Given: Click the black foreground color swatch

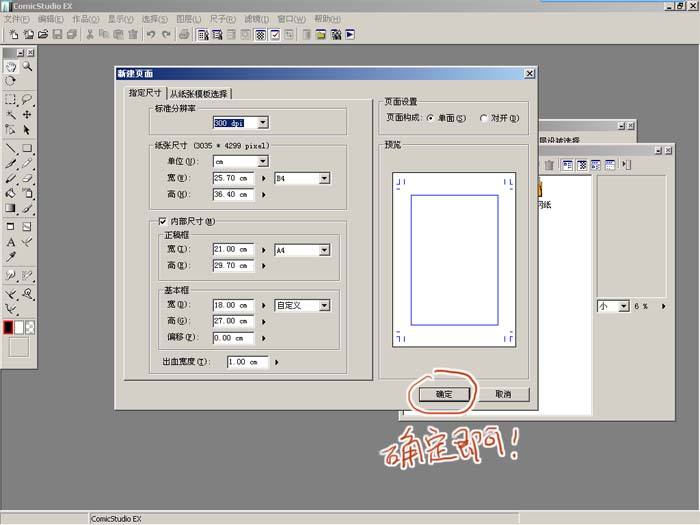Looking at the screenshot, I should click(x=8, y=327).
